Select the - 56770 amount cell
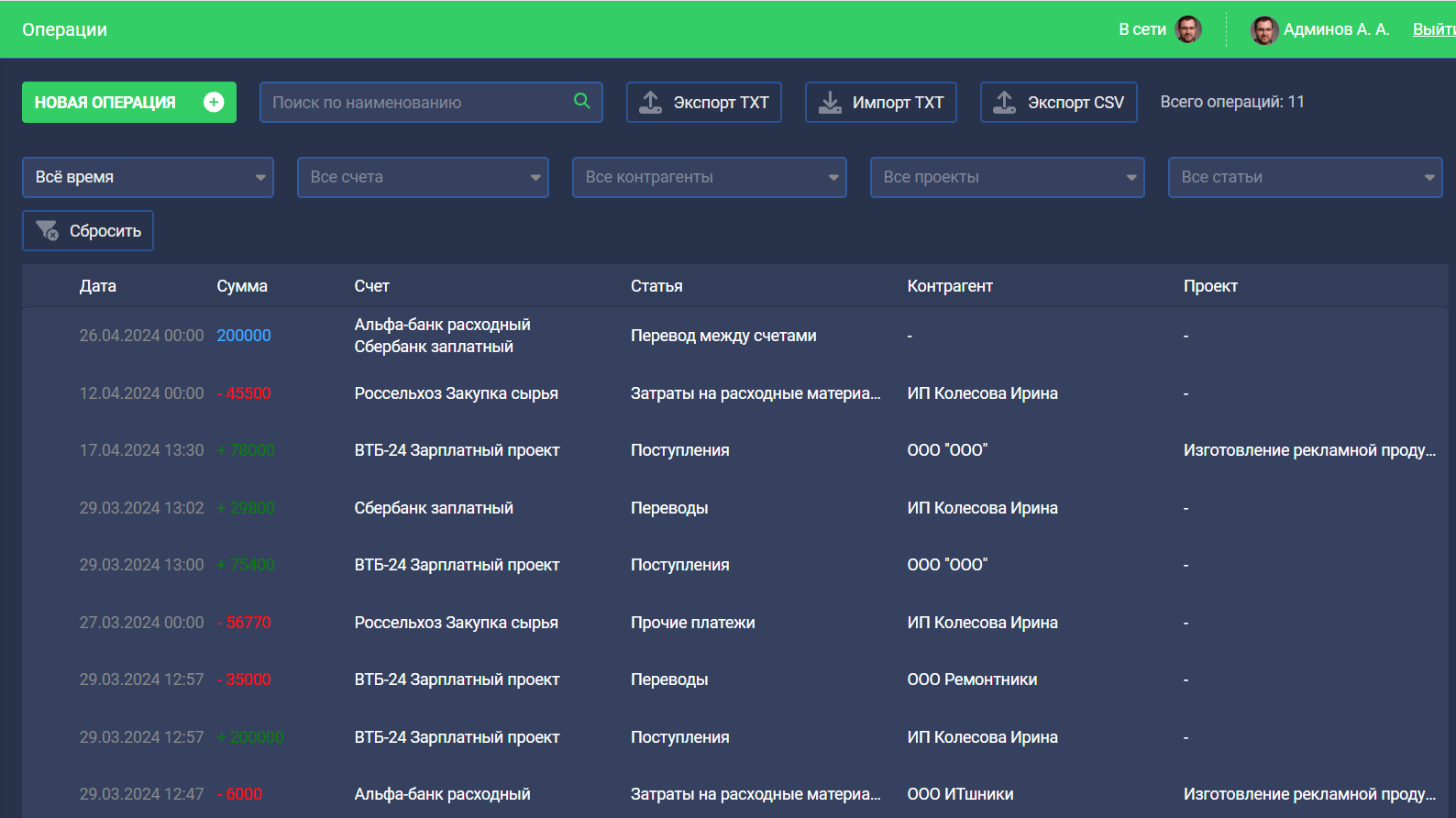1456x818 pixels. click(x=244, y=623)
